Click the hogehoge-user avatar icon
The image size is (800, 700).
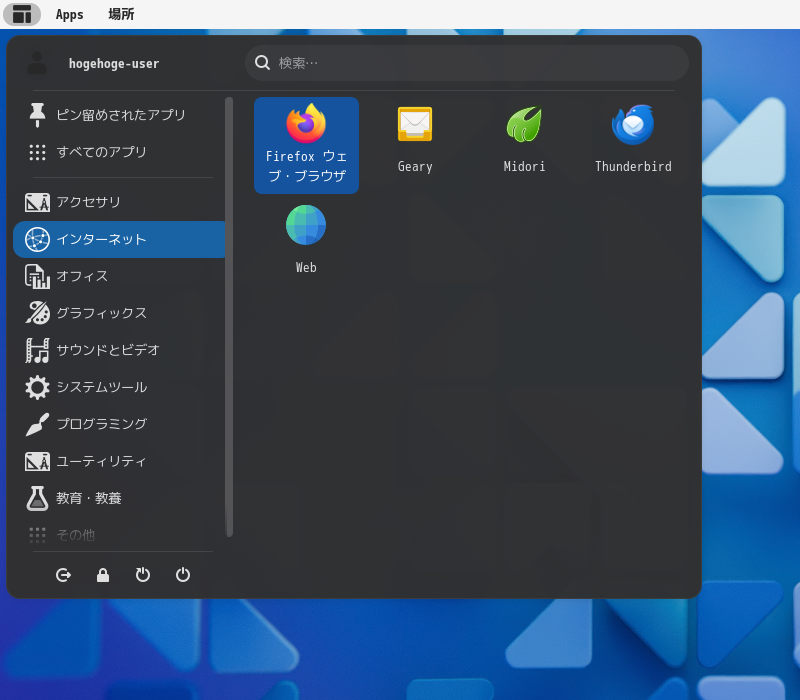tap(37, 63)
